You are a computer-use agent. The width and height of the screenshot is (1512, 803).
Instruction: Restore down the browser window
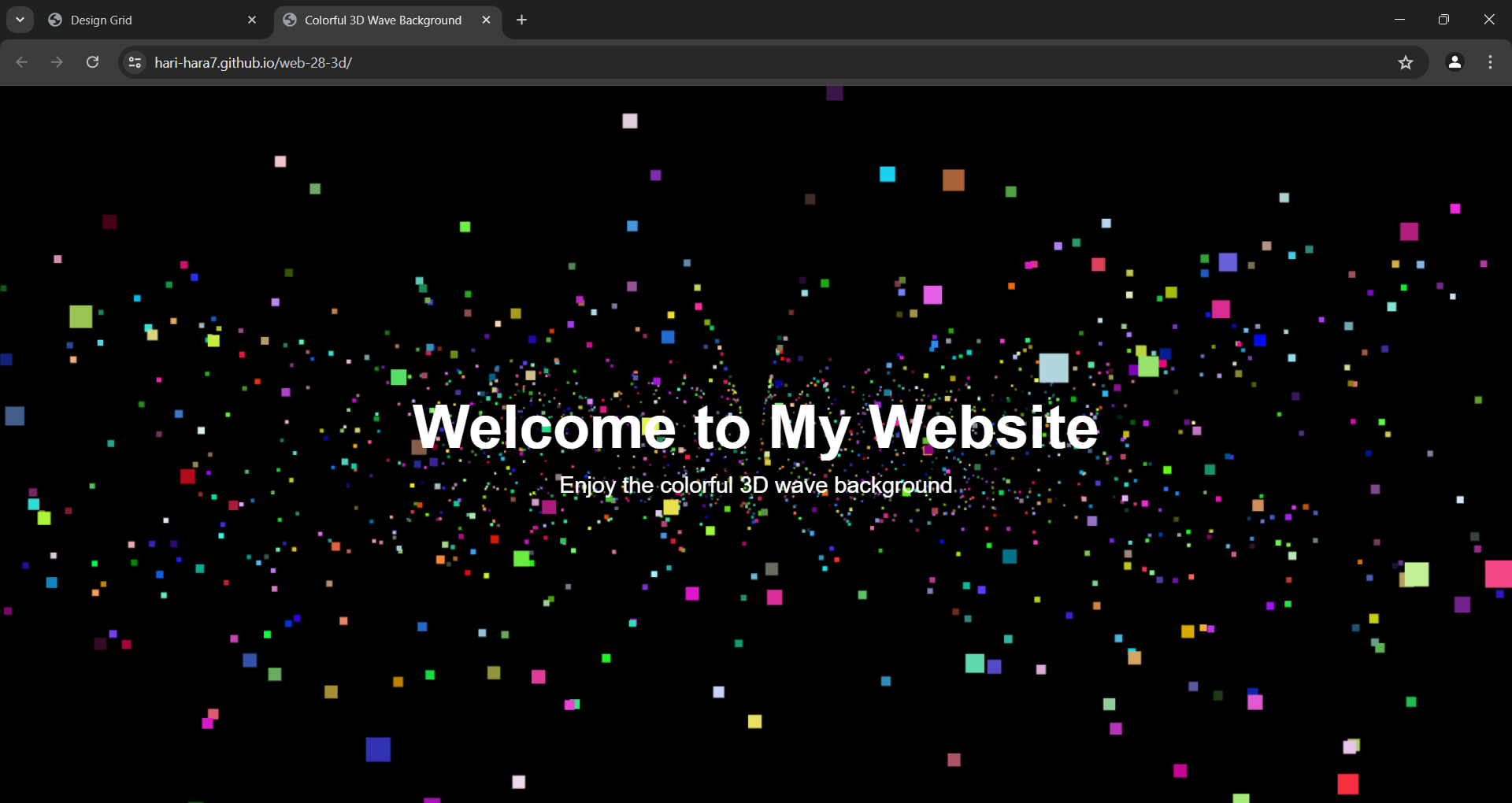coord(1443,20)
